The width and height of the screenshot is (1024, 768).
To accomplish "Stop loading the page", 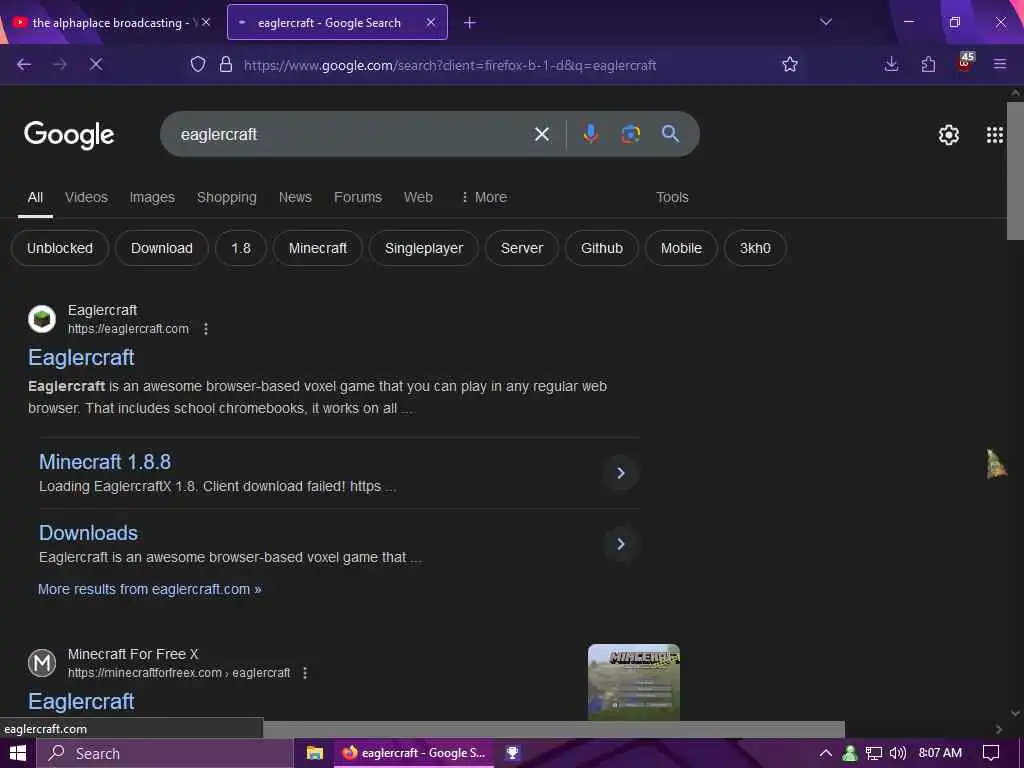I will coord(95,64).
